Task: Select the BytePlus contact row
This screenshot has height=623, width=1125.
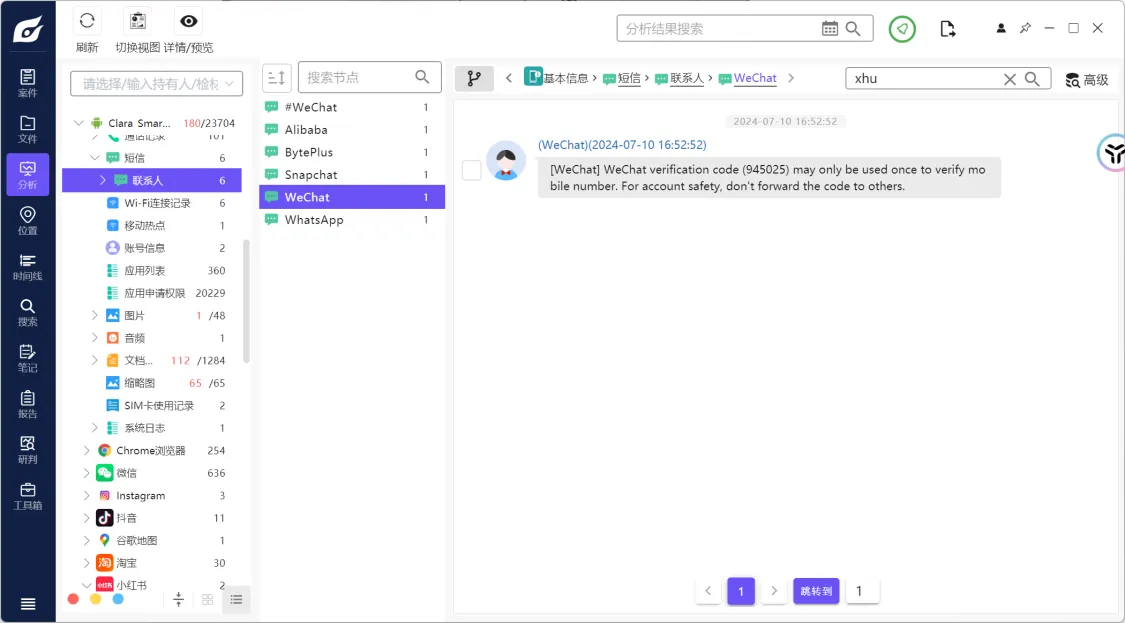Action: (352, 152)
